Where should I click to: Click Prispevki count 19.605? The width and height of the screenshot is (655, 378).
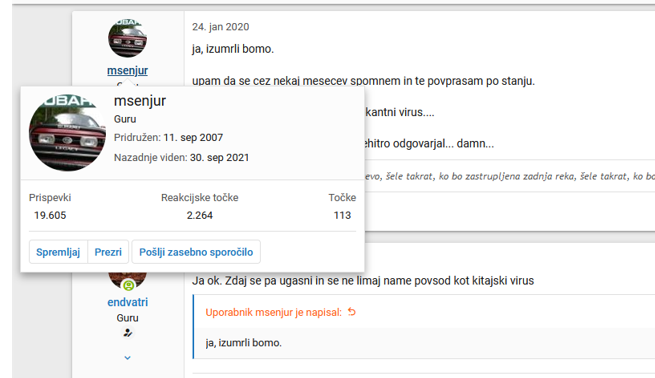tap(50, 215)
